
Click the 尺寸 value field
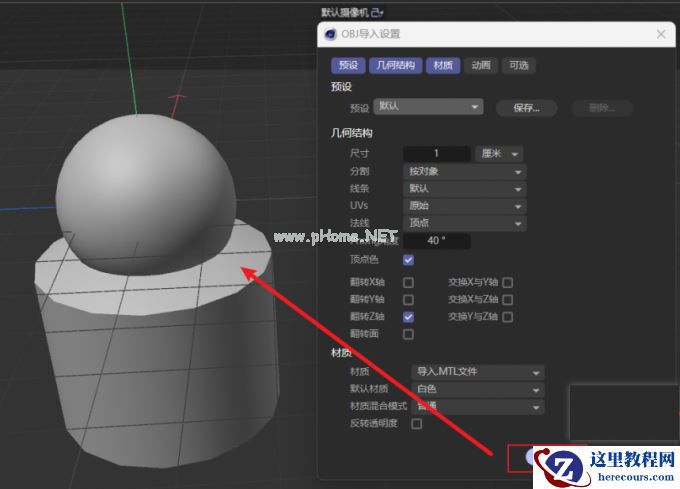pyautogui.click(x=437, y=153)
